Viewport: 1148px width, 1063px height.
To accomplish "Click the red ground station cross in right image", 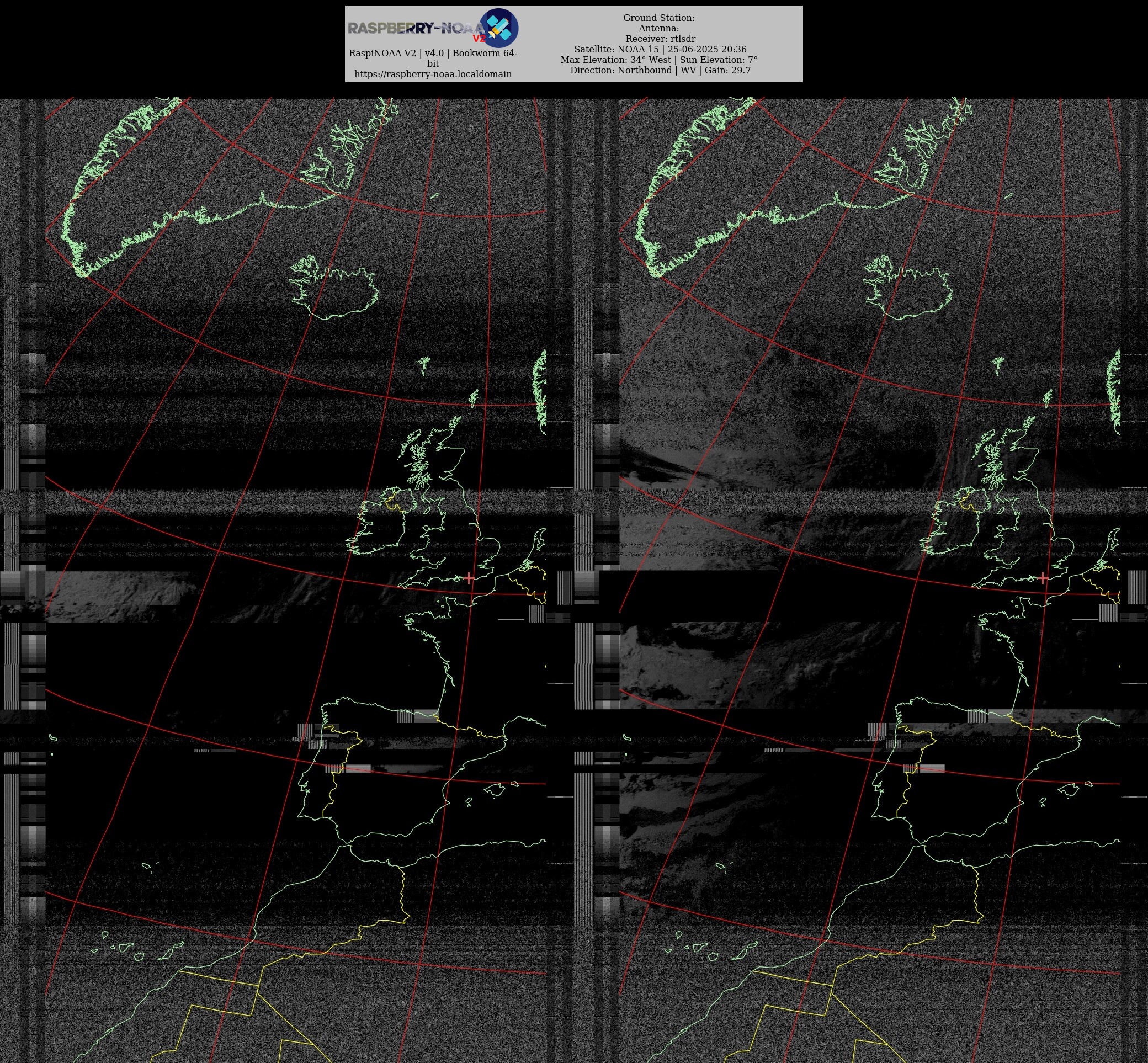I will [1043, 578].
